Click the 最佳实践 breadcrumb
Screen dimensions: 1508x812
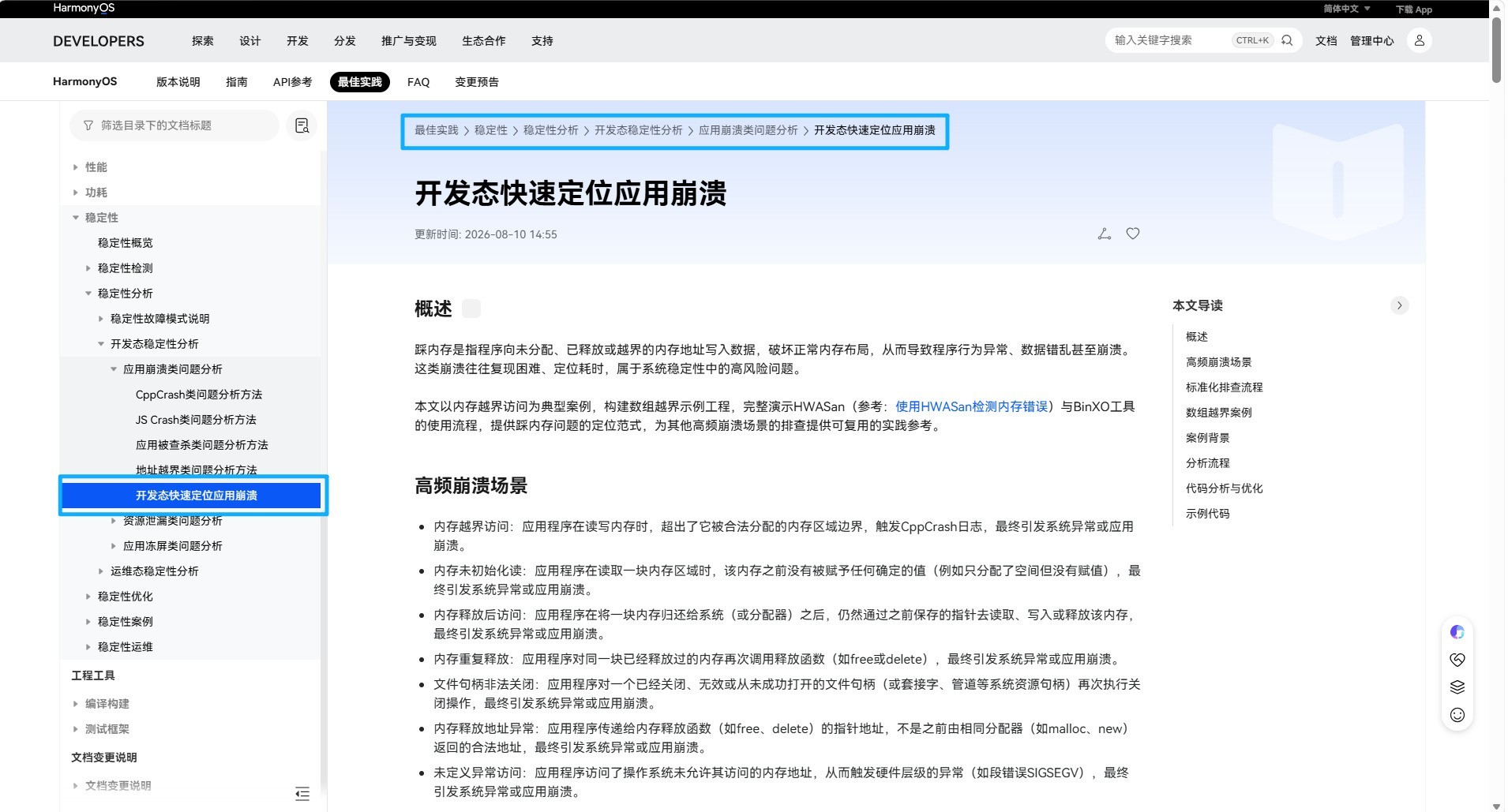click(x=437, y=130)
